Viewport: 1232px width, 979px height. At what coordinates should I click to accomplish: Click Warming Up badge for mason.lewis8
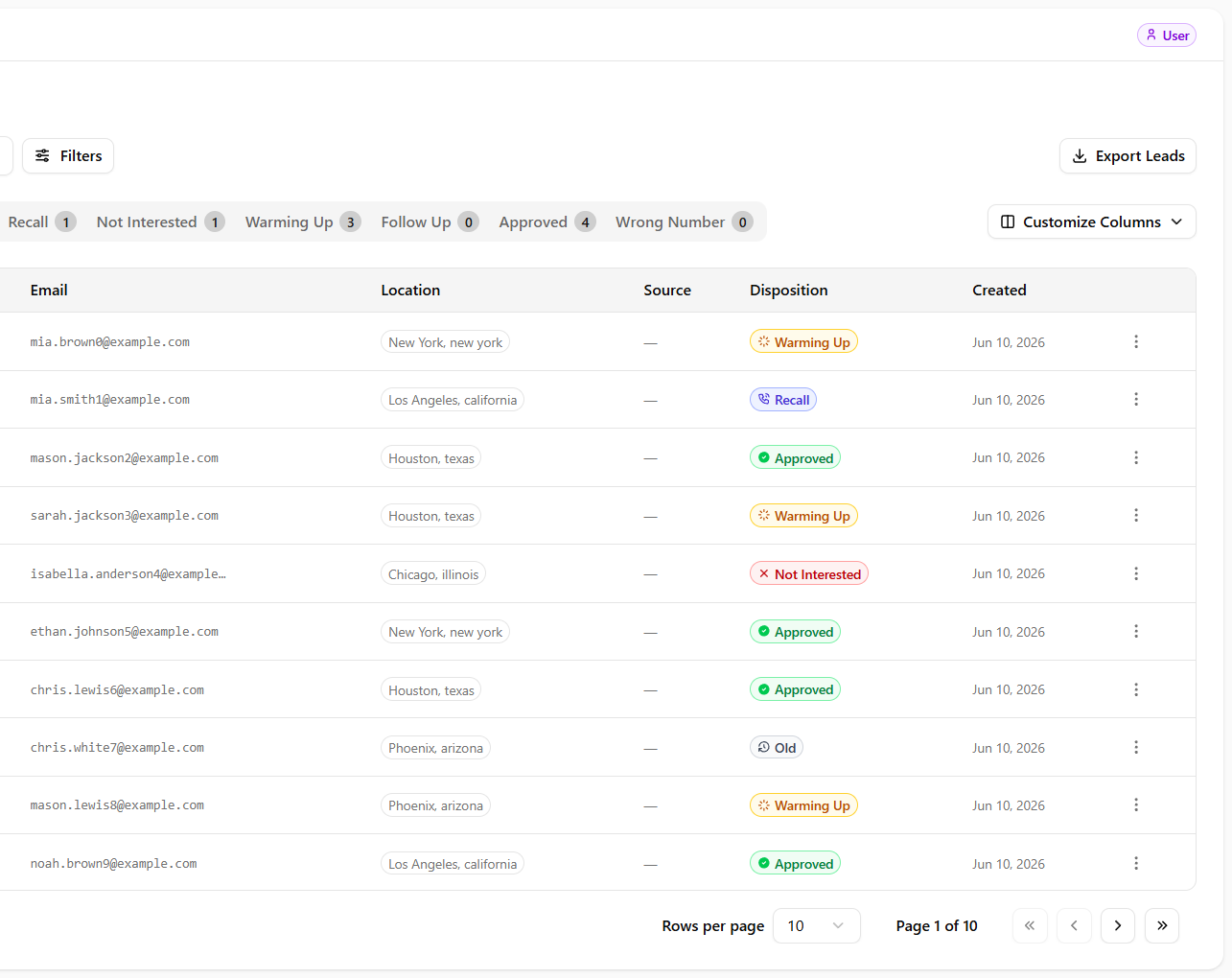803,805
